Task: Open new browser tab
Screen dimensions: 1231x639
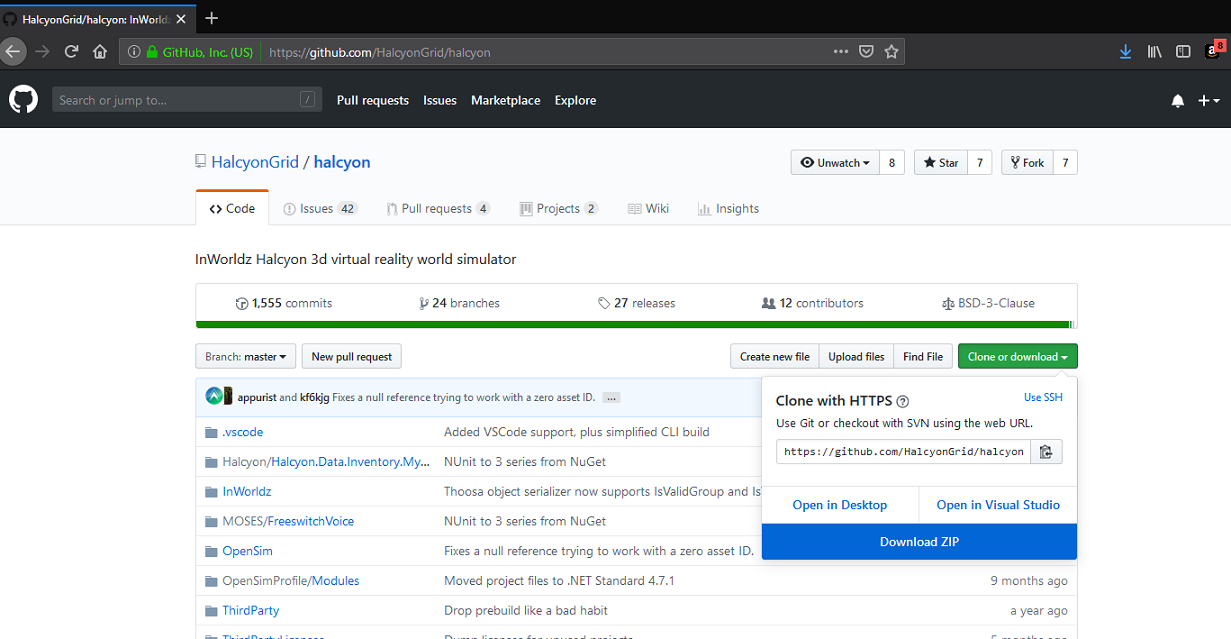Action: (211, 18)
